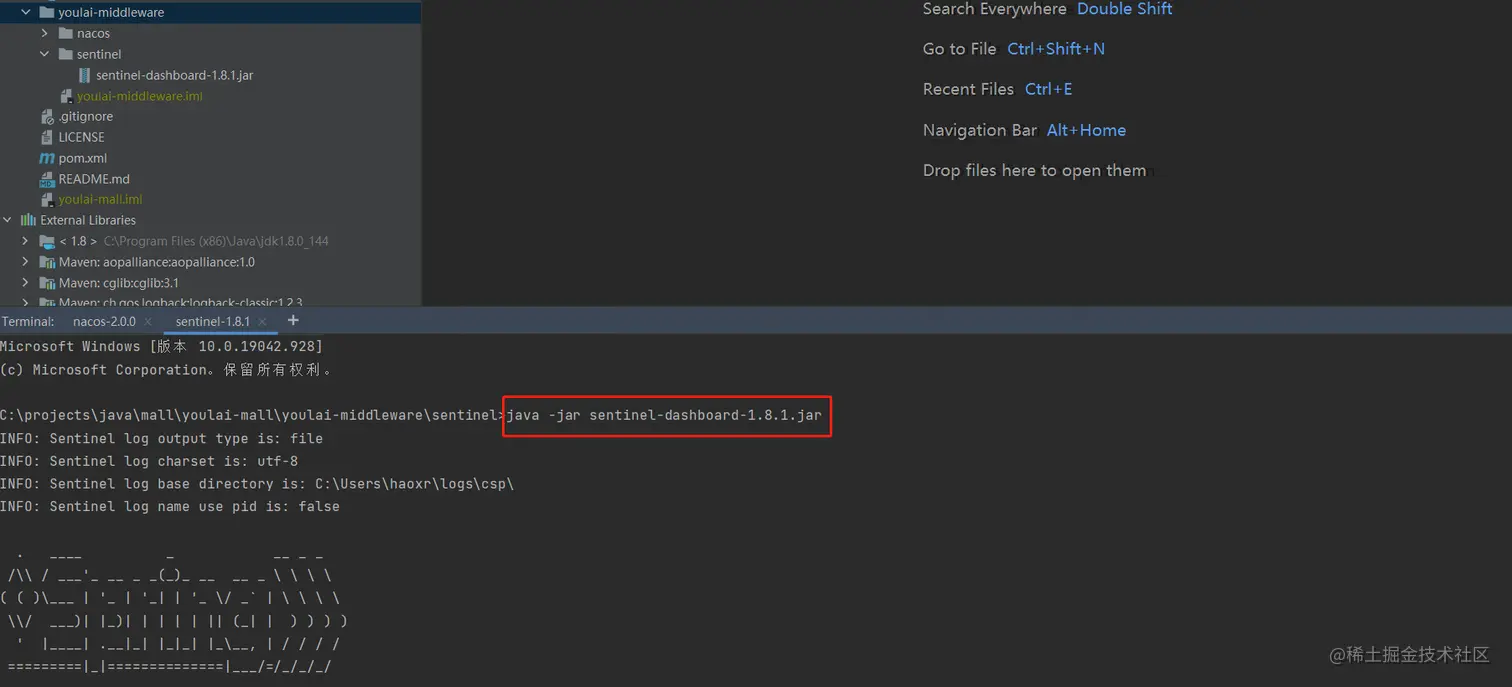Click the LICENSE text file icon

(47, 137)
